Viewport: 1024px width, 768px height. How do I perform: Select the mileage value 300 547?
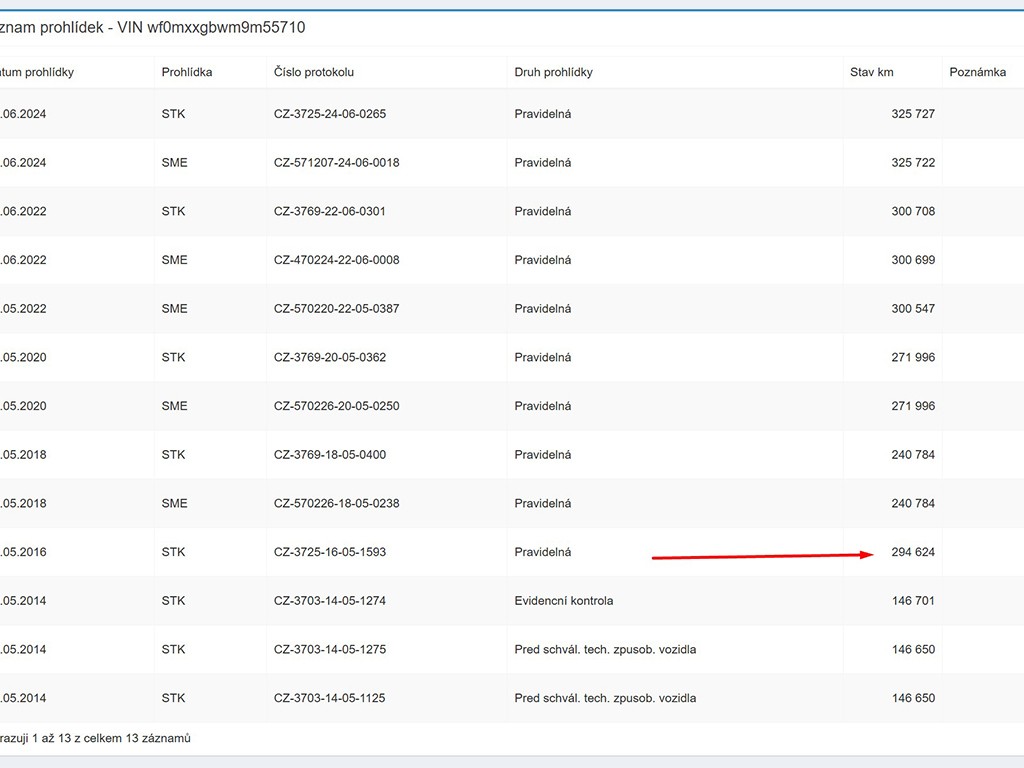coord(913,308)
